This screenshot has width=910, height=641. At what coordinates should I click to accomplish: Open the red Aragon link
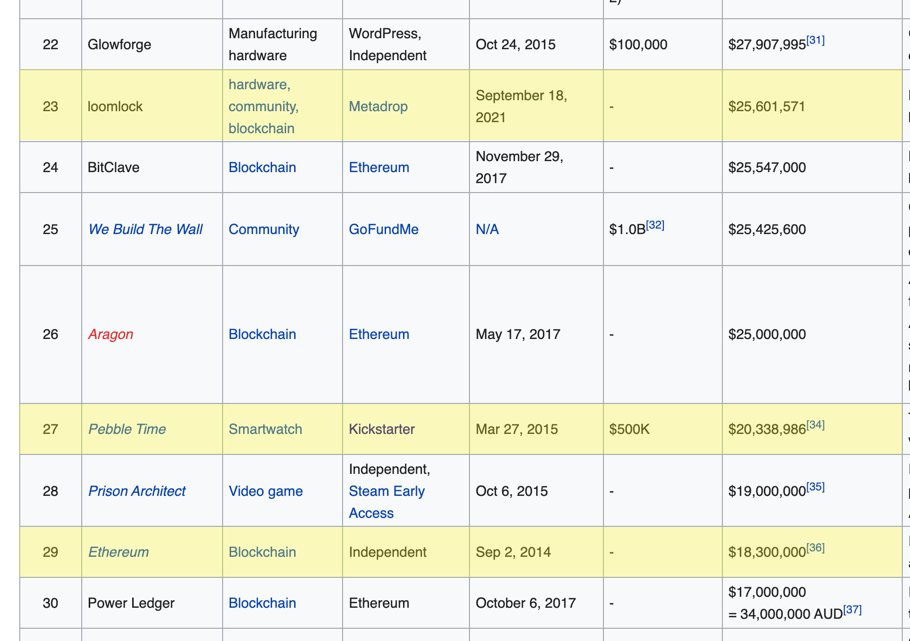[110, 334]
